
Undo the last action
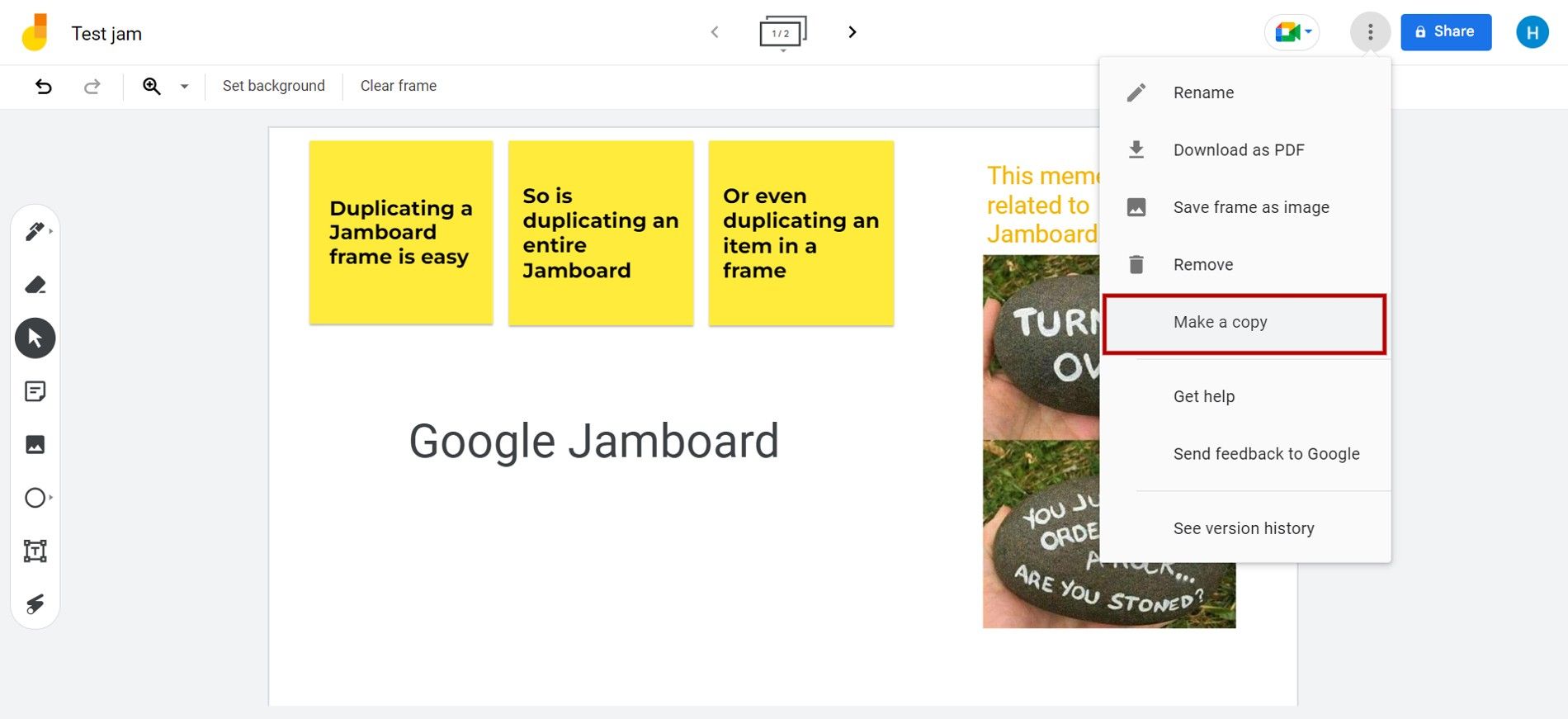coord(44,86)
